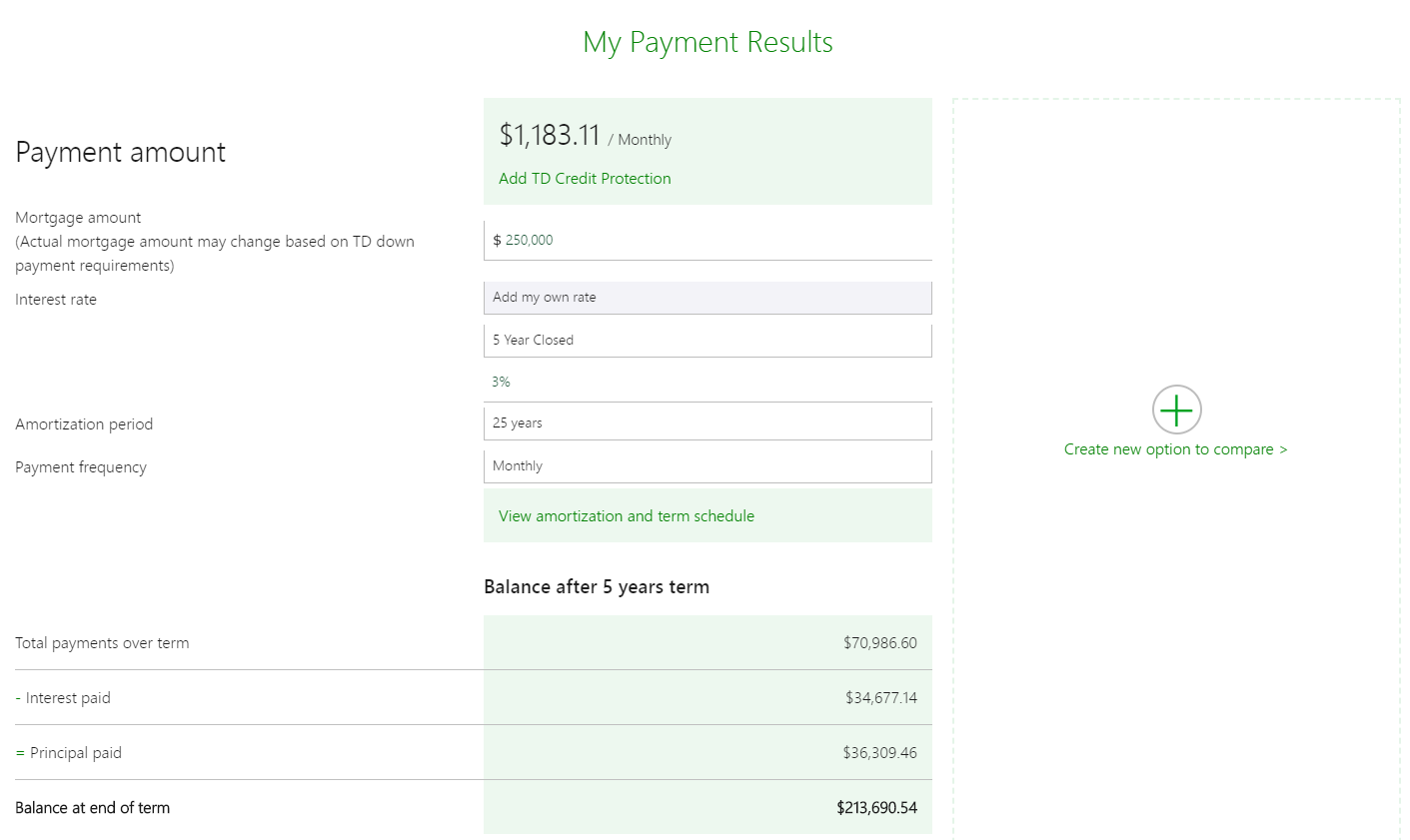Open the 5 Year Closed term dropdown
Viewport: 1410px width, 840px height.
[707, 340]
